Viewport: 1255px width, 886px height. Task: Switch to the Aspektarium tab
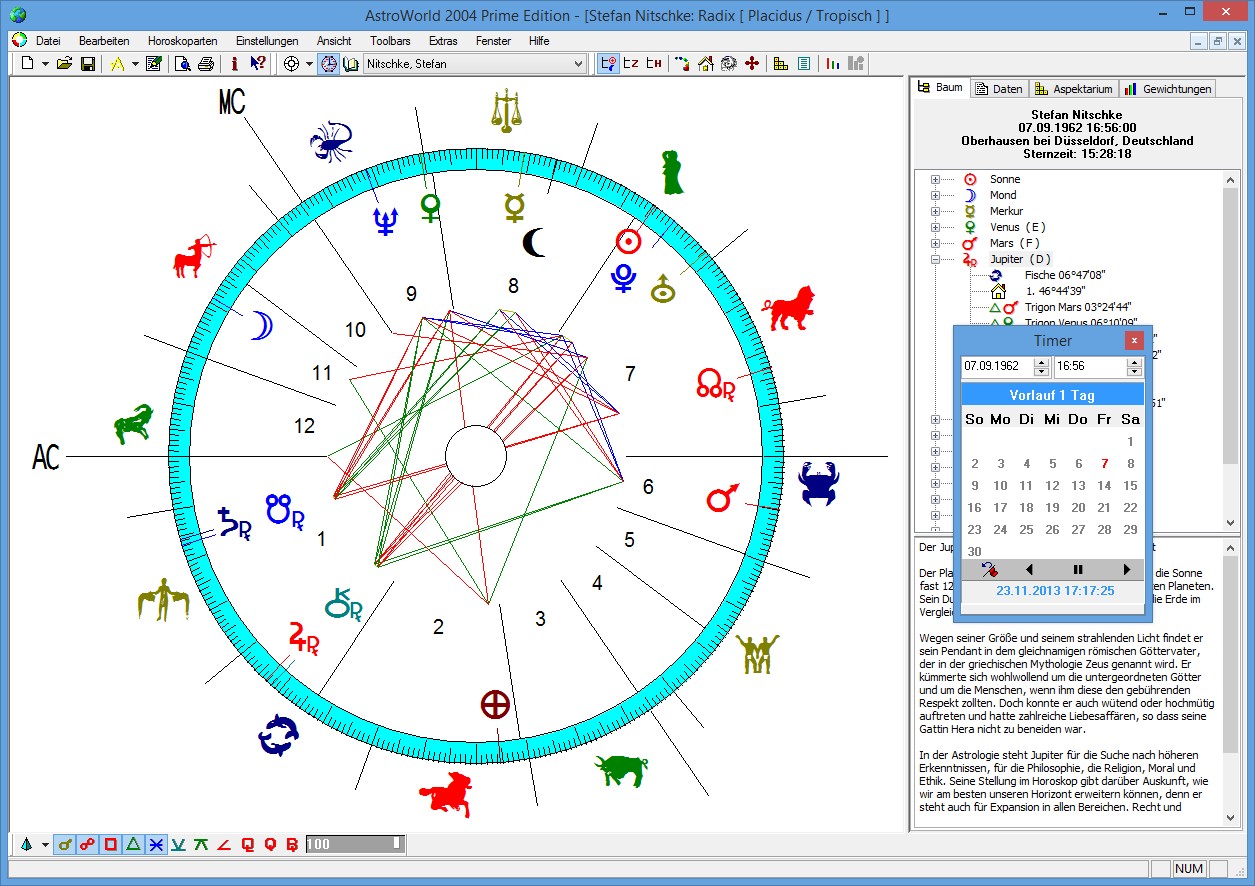(1073, 89)
